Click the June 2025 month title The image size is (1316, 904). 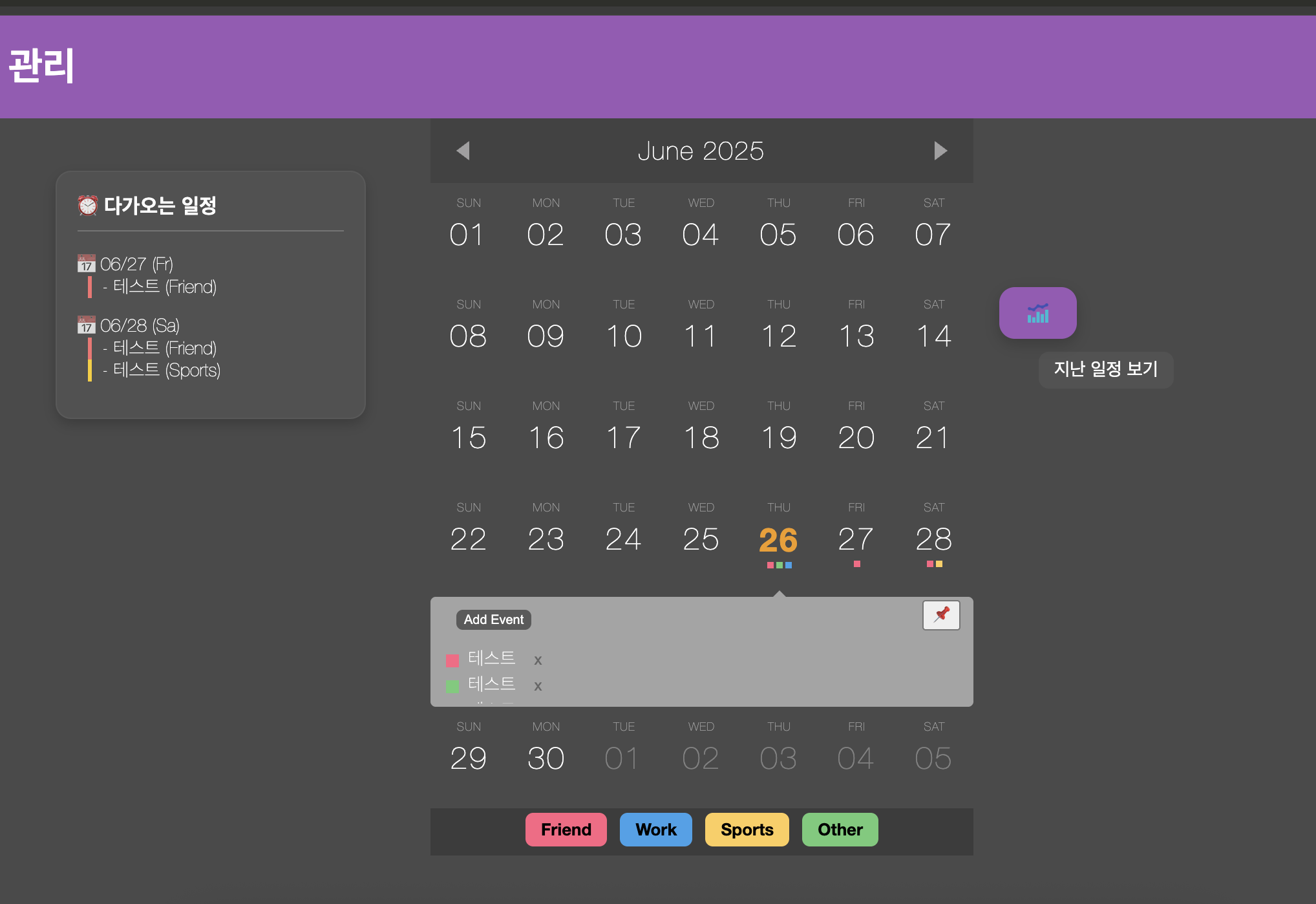pyautogui.click(x=701, y=151)
